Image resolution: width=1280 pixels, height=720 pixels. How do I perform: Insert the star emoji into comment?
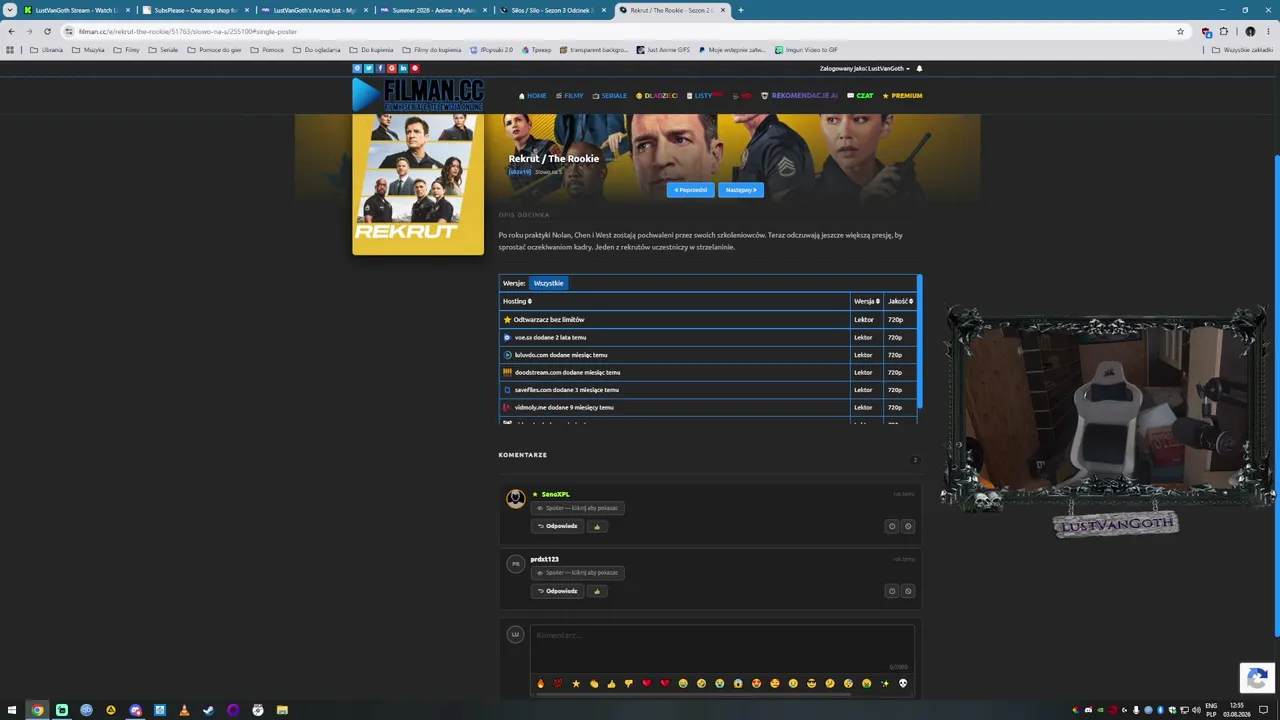coord(576,683)
